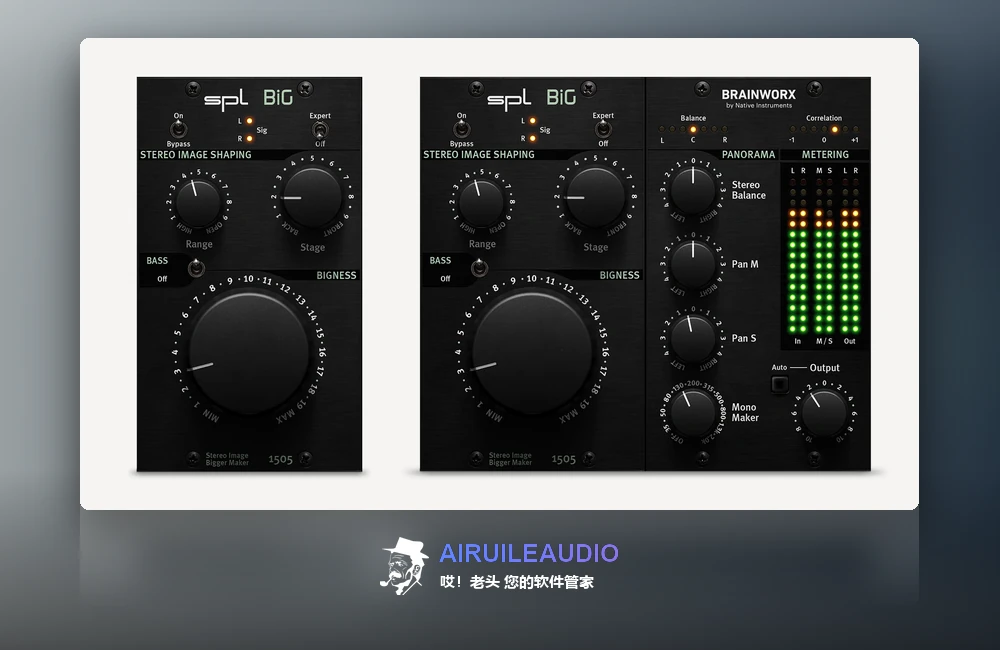Click the large Bigness knob on the left plugin
This screenshot has width=1000, height=650.
(249, 352)
